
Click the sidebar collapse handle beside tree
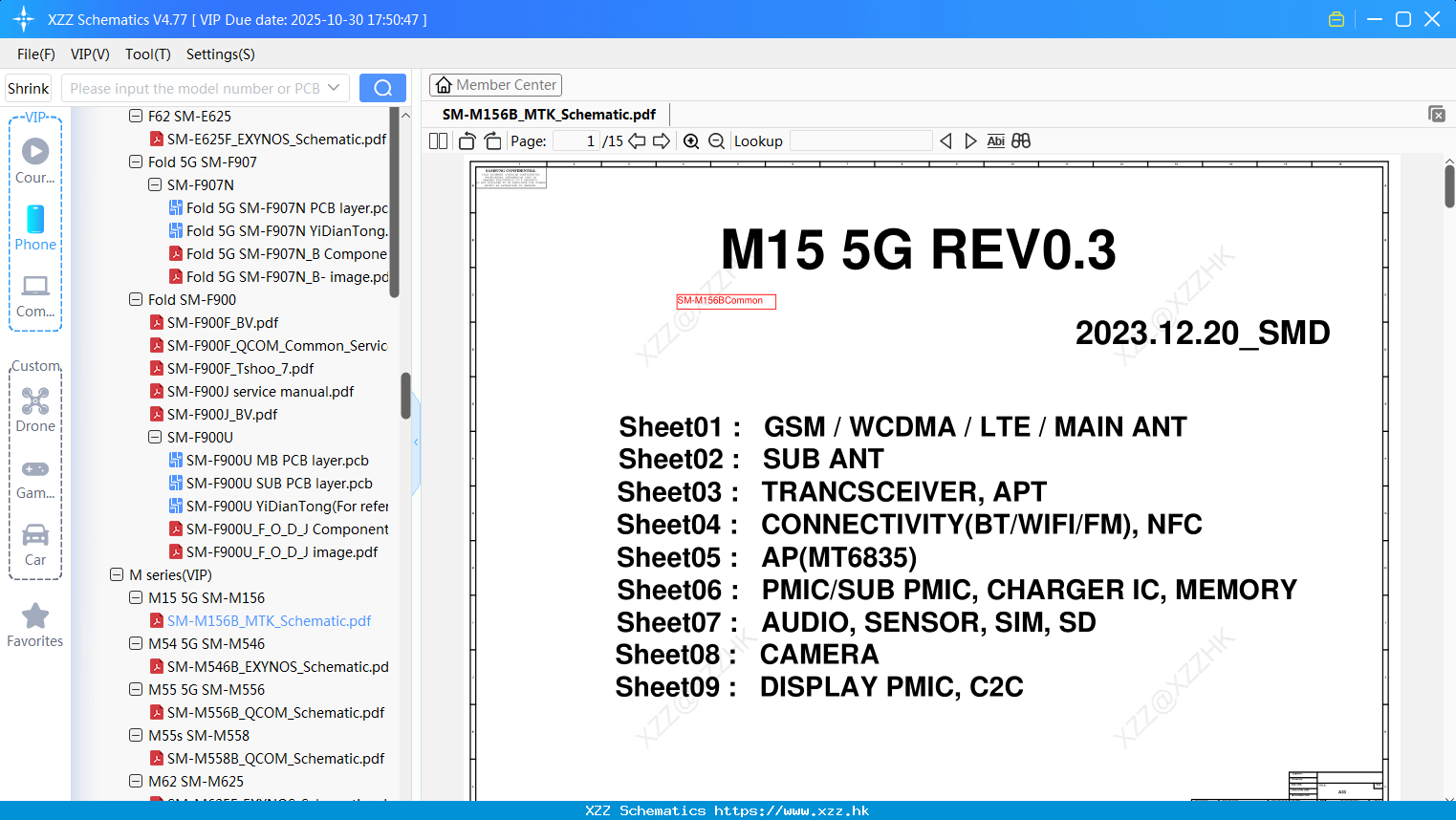pyautogui.click(x=416, y=442)
